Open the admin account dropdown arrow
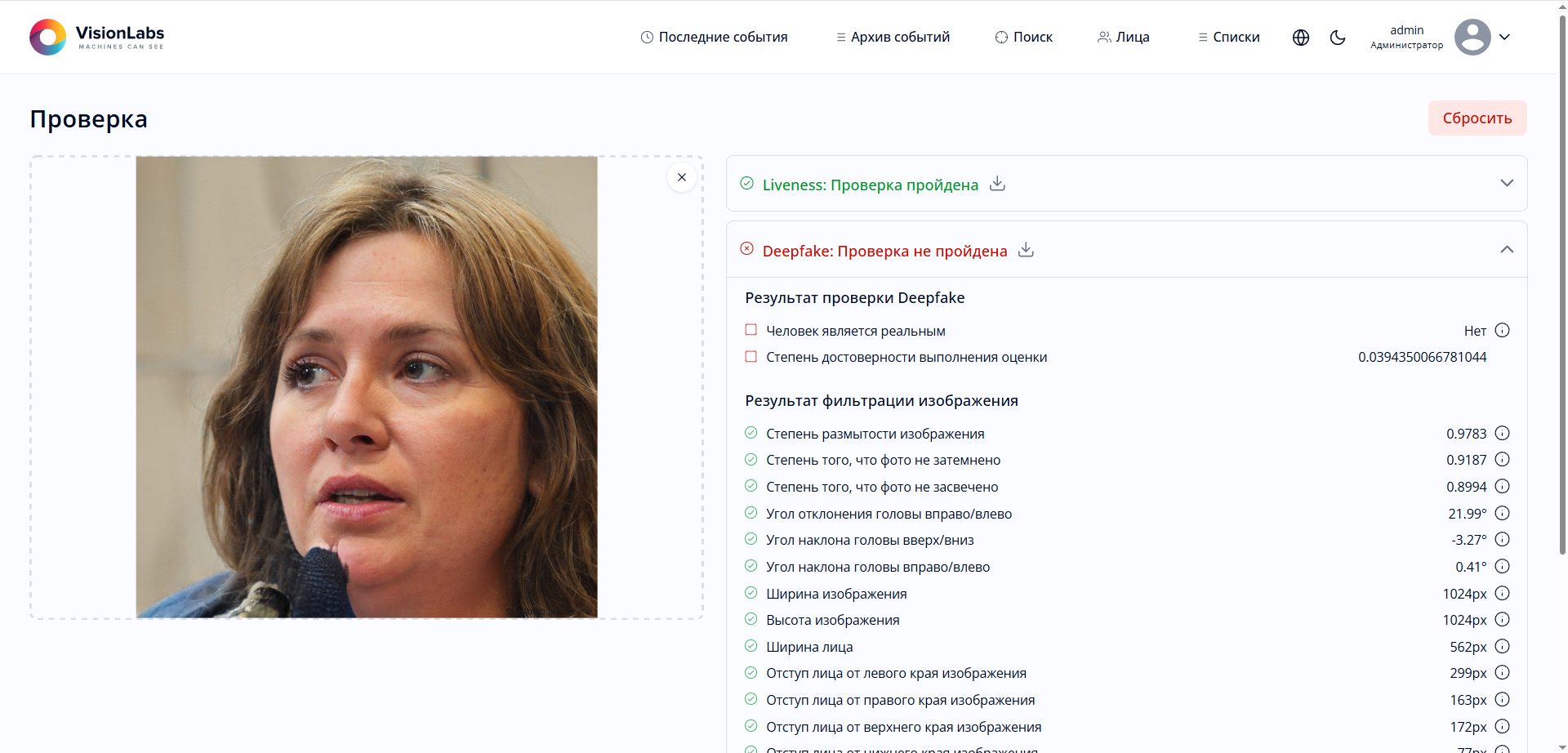1568x753 pixels. [x=1504, y=38]
